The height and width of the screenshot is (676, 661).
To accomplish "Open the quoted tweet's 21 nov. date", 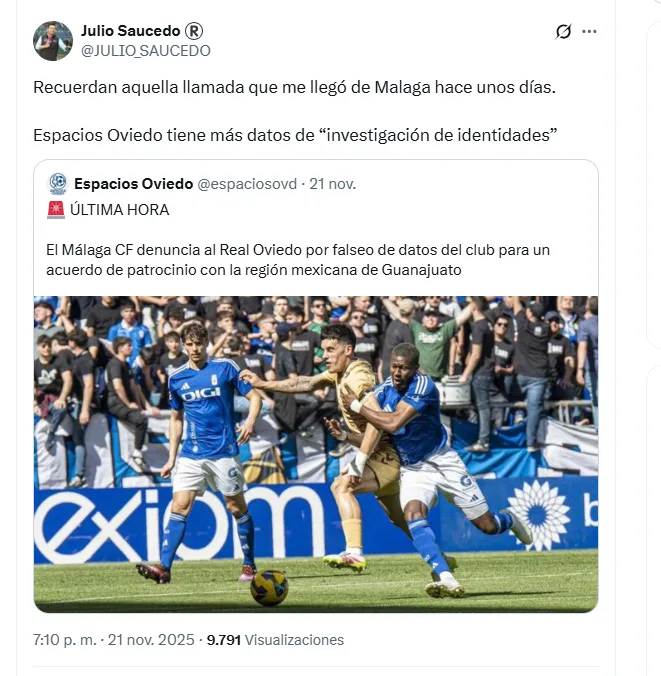I will [x=332, y=184].
